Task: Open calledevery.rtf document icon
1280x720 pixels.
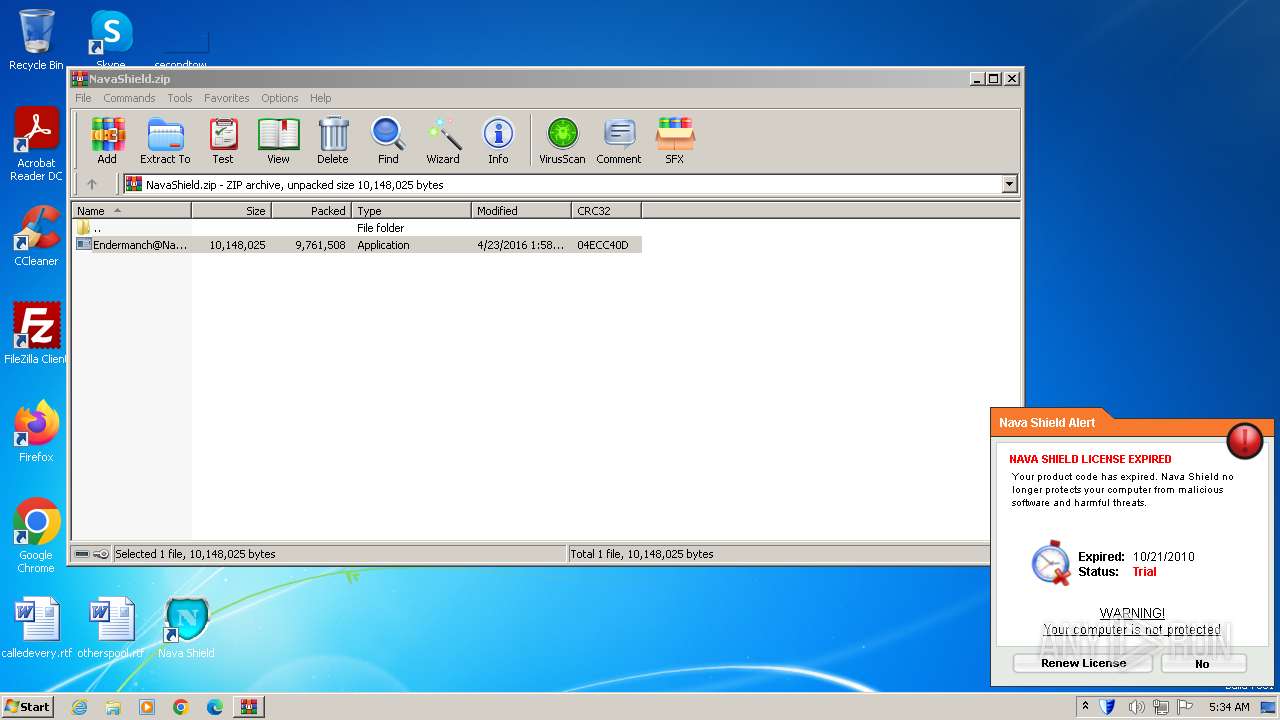Action: point(37,628)
